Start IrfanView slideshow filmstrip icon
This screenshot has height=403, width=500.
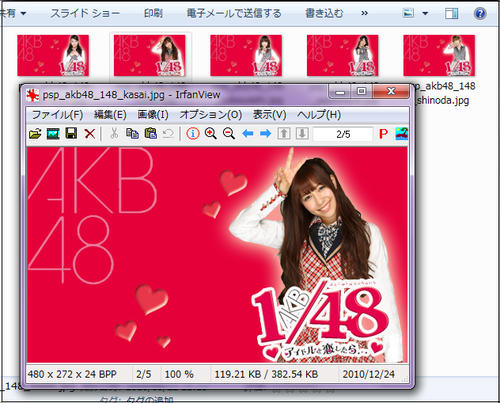point(53,134)
